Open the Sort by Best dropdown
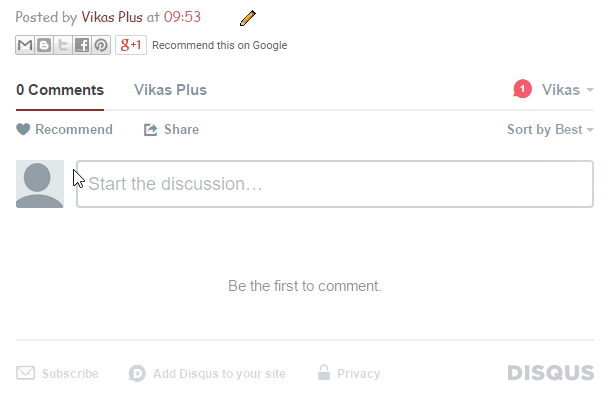Image resolution: width=612 pixels, height=406 pixels. [550, 129]
